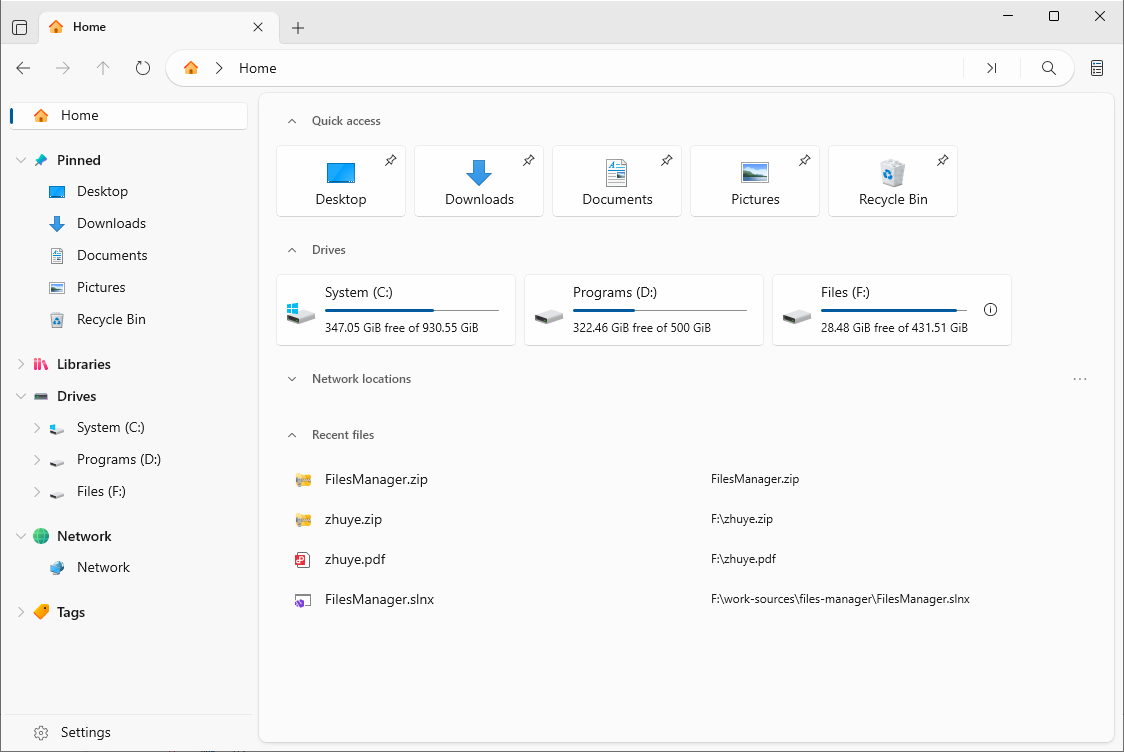Viewport: 1124px width, 752px height.
Task: Add a new tab with plus button
Action: 298,27
